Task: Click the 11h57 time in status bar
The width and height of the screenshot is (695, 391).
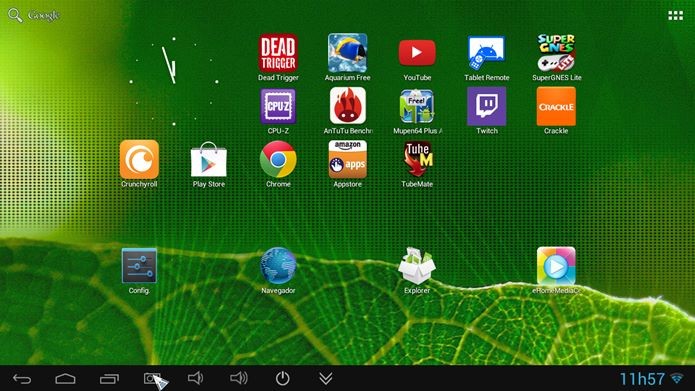Action: coord(642,379)
